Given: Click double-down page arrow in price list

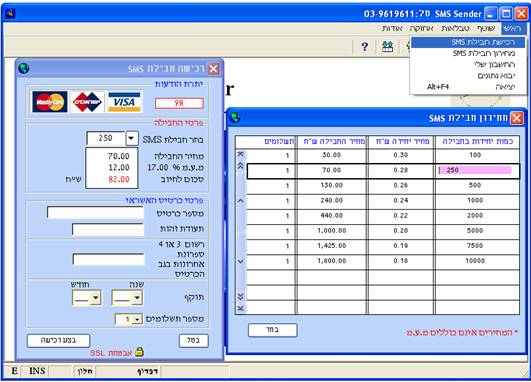Looking at the screenshot, I should coord(240,297).
